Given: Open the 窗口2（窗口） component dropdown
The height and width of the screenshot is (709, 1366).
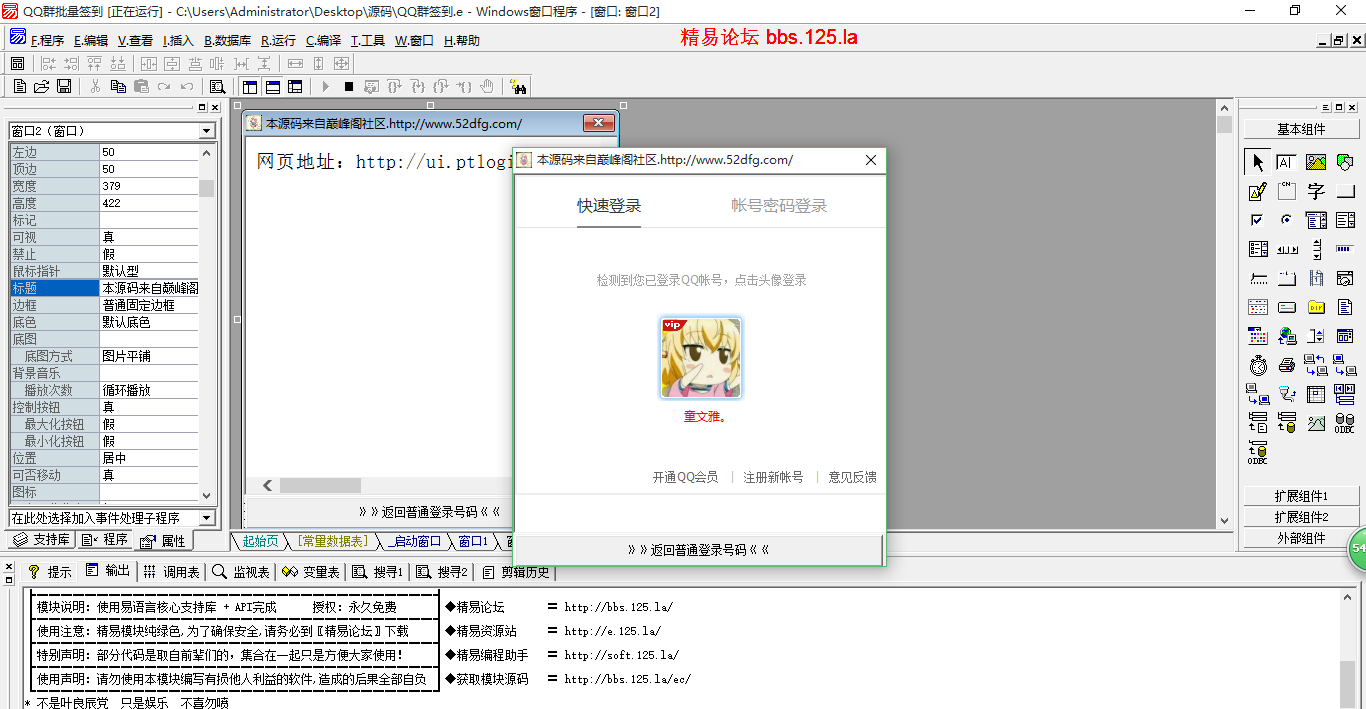Looking at the screenshot, I should (207, 131).
